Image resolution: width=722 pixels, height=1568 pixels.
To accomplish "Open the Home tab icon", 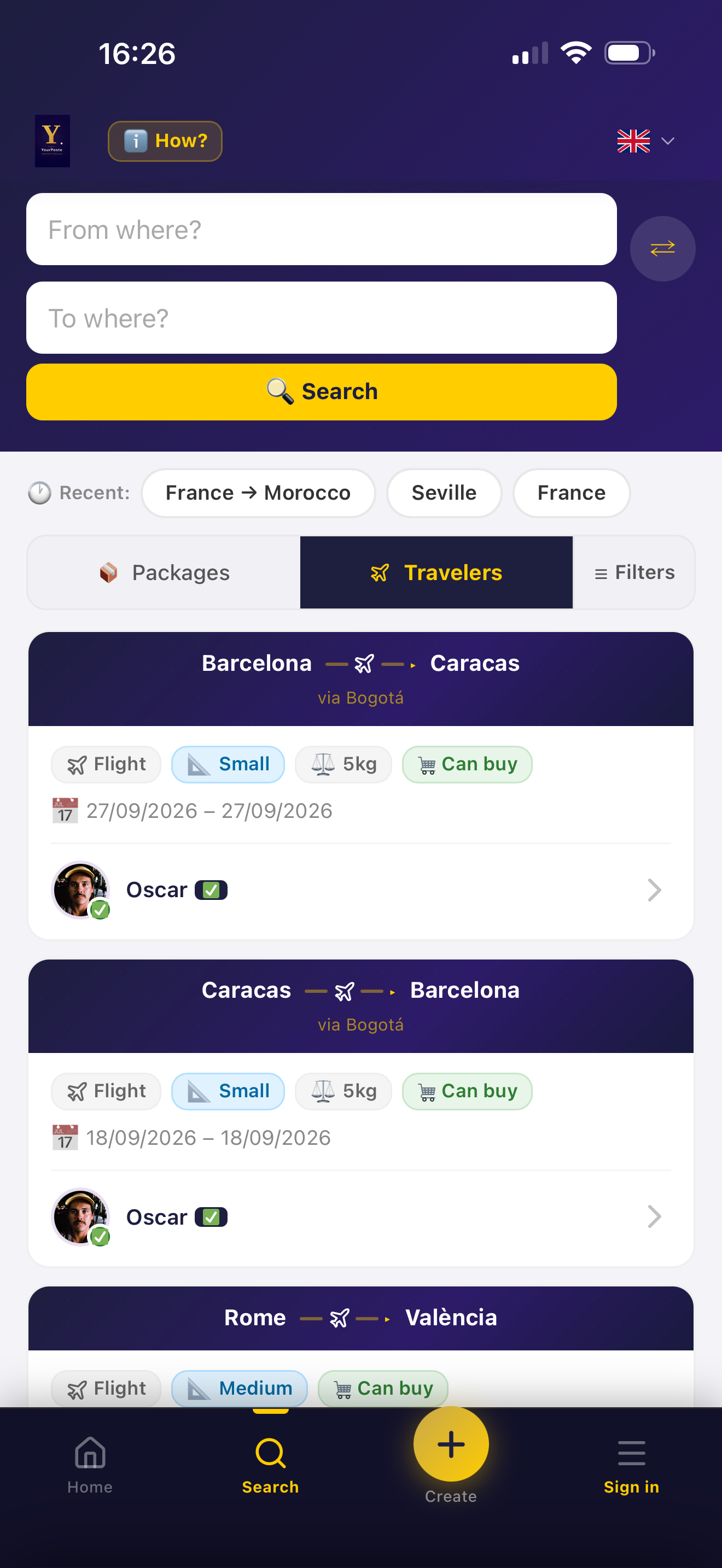I will tap(90, 1454).
